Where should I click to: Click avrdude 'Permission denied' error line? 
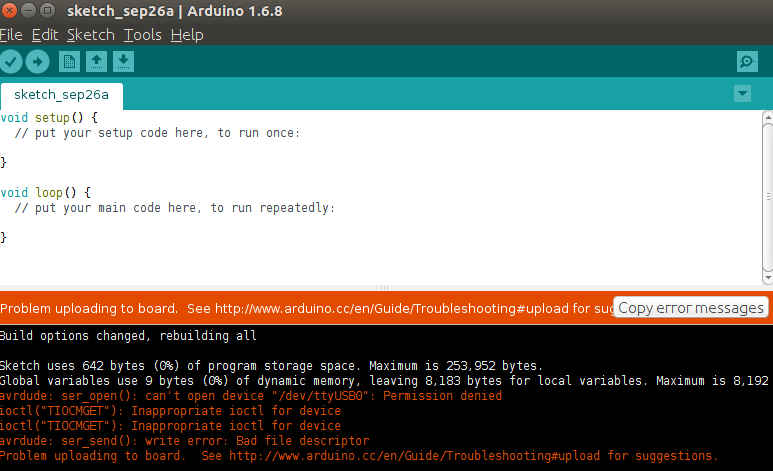pos(251,396)
